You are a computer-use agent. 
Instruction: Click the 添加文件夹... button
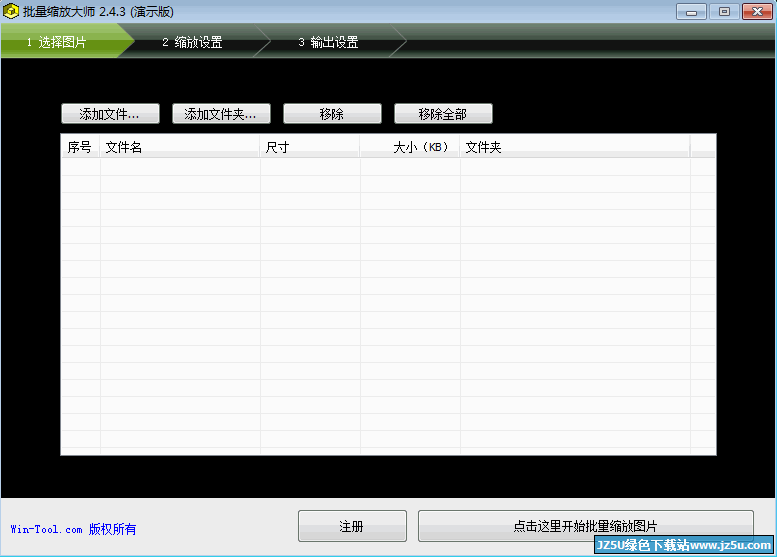[x=221, y=113]
